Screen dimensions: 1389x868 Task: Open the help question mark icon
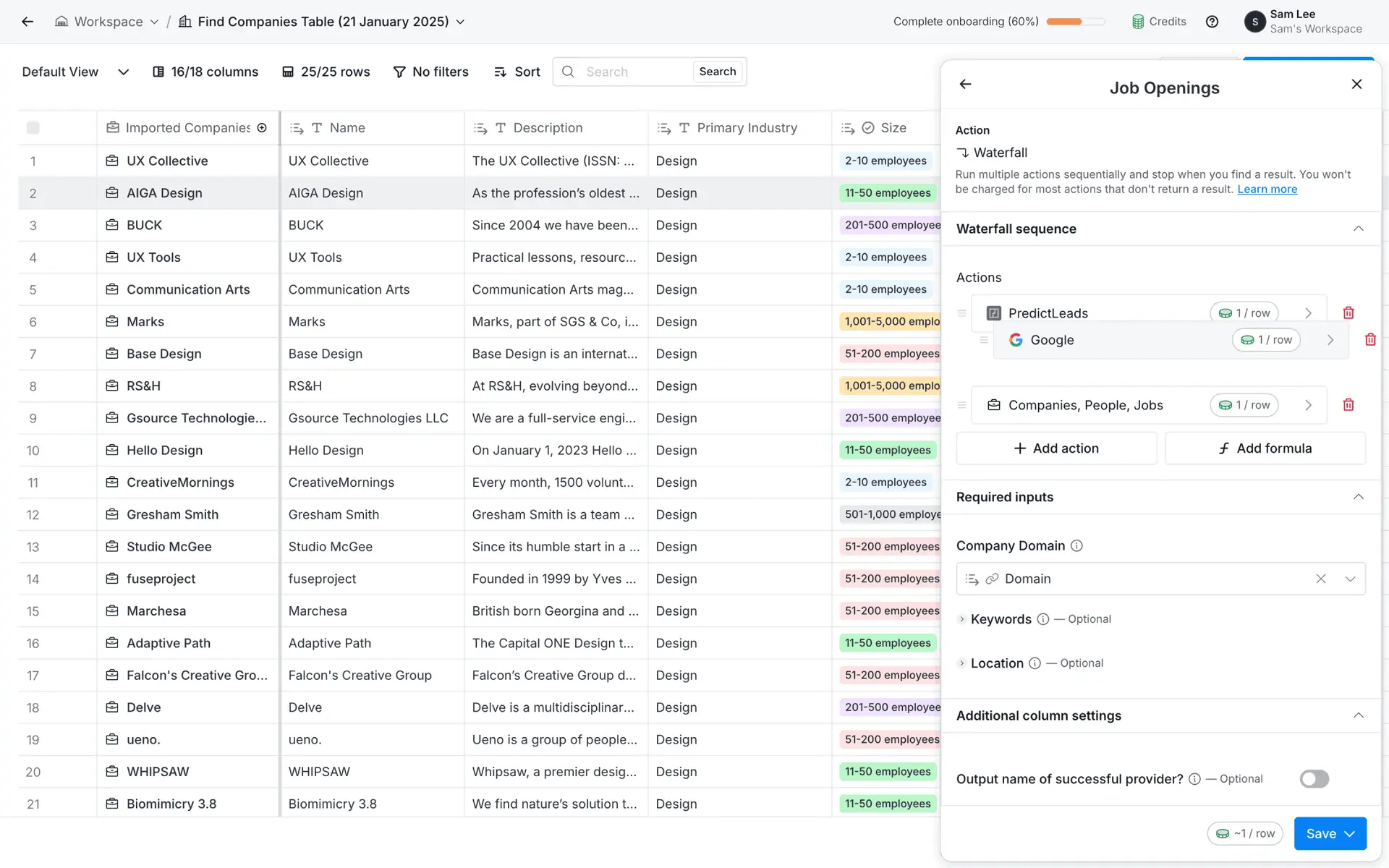(1212, 22)
